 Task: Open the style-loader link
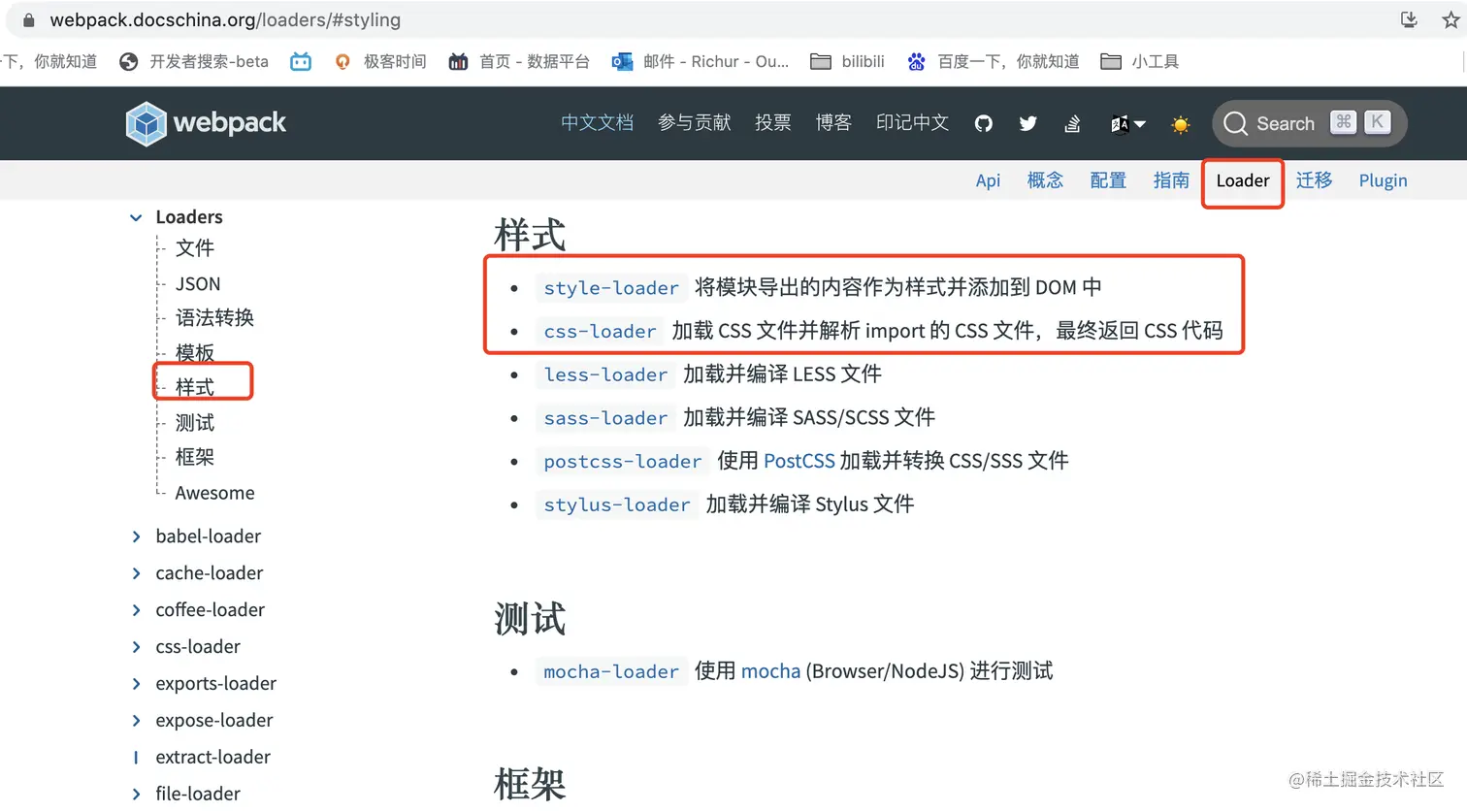611,288
